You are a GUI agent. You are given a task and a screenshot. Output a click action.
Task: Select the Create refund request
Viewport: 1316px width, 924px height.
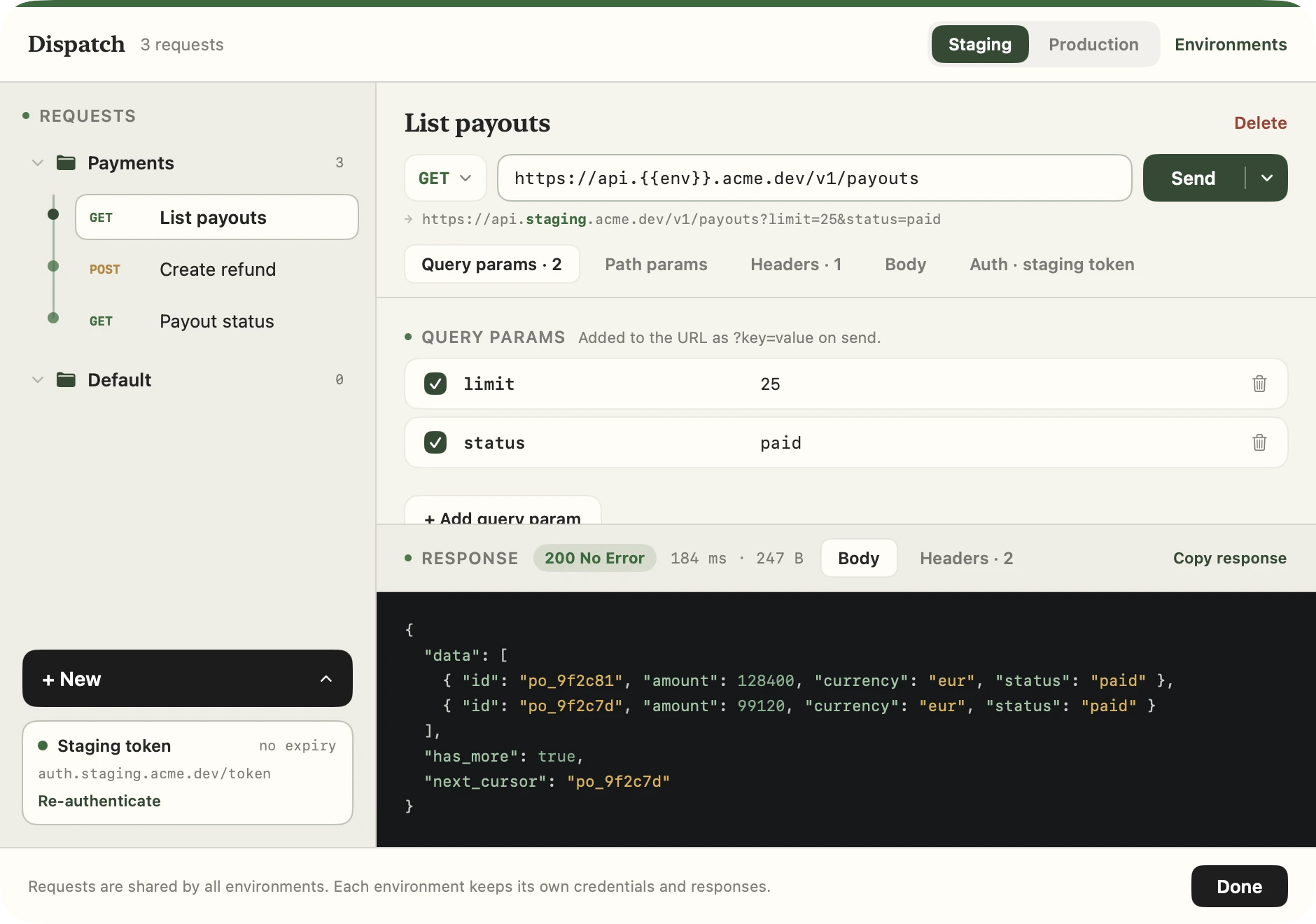(x=217, y=269)
